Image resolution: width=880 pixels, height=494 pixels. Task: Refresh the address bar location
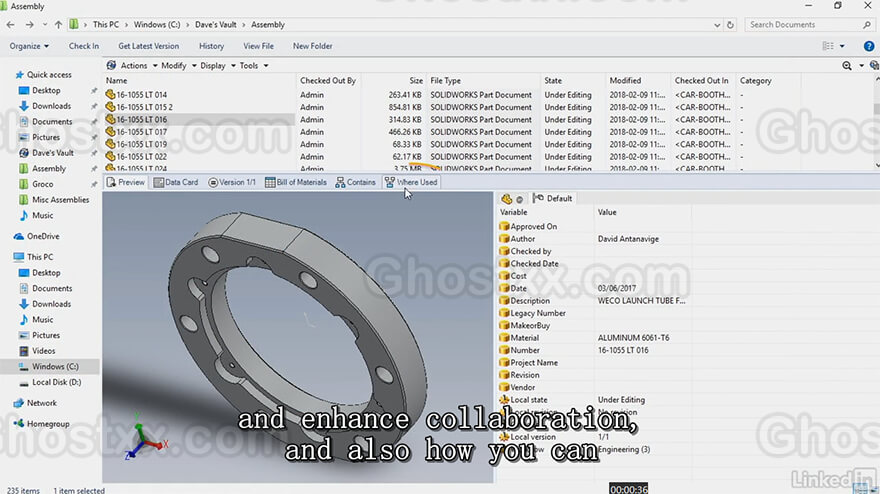point(730,25)
